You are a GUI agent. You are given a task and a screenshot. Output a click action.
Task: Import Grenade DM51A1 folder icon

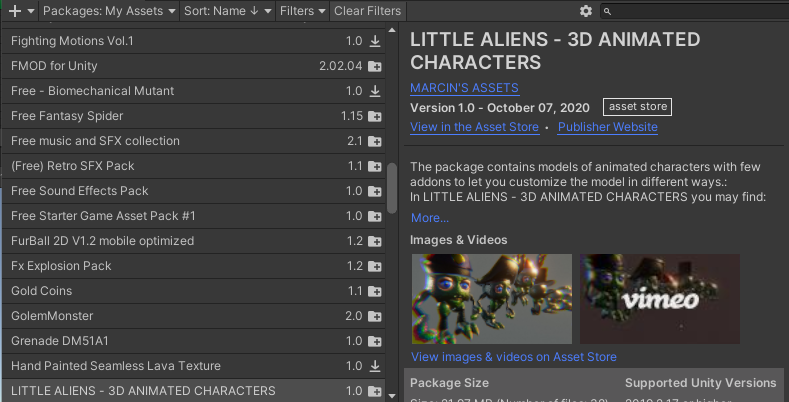(x=374, y=342)
